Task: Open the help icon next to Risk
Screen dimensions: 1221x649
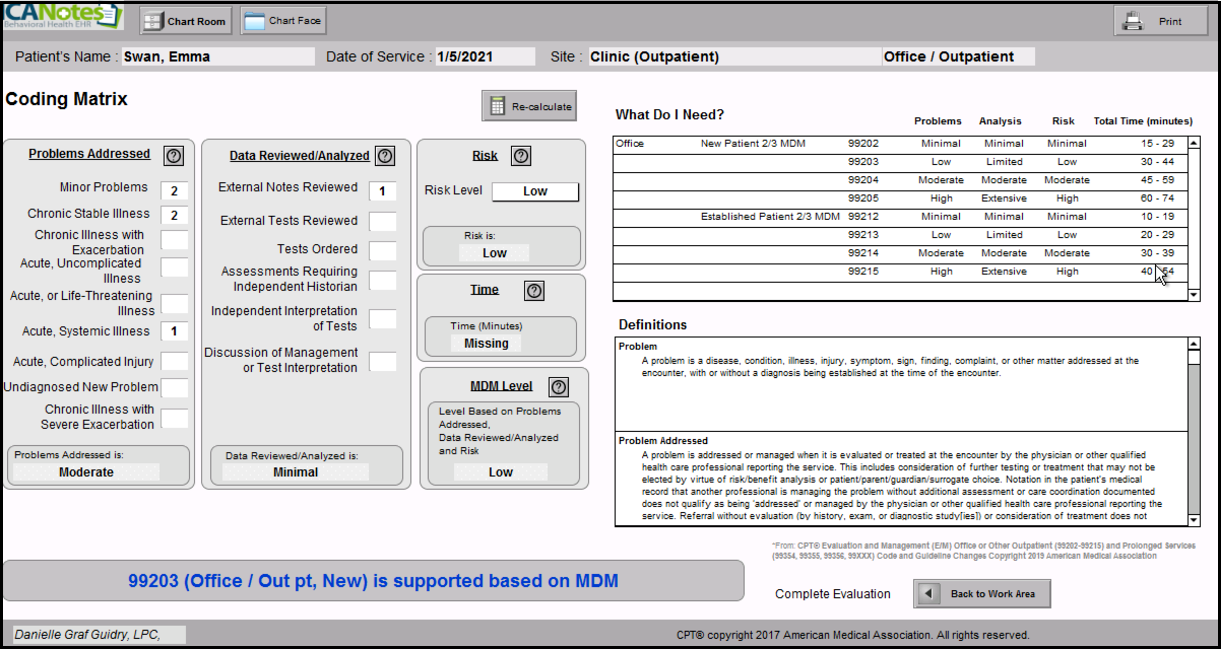Action: click(521, 156)
